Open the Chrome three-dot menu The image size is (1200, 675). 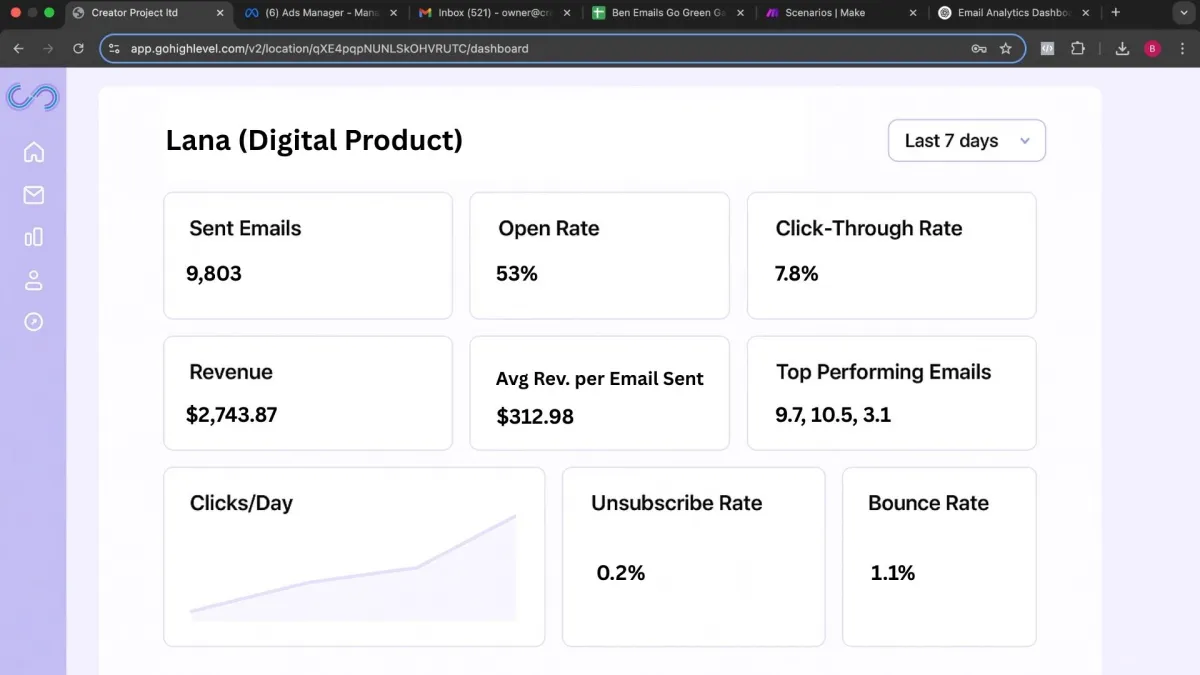click(x=1181, y=48)
